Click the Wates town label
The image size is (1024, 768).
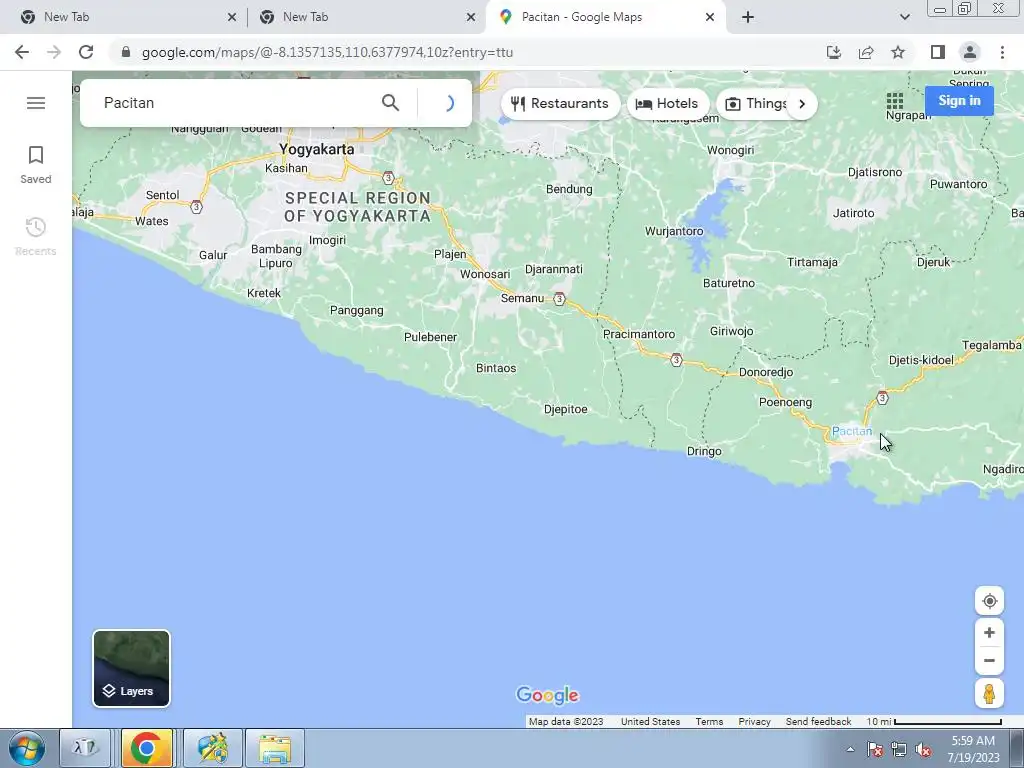152,221
